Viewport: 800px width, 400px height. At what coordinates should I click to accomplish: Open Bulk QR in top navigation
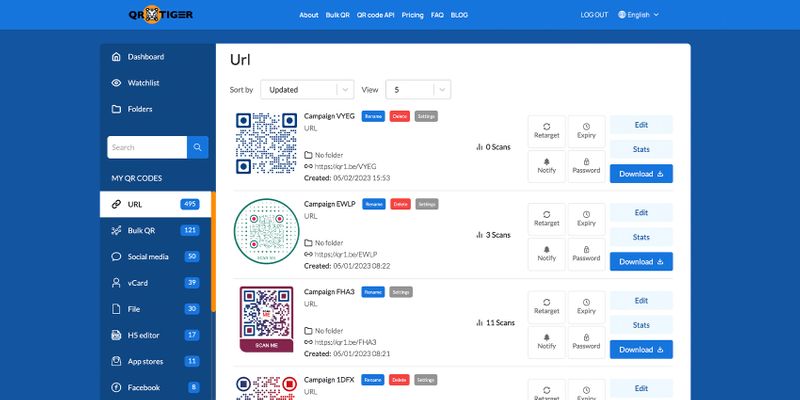tap(338, 15)
